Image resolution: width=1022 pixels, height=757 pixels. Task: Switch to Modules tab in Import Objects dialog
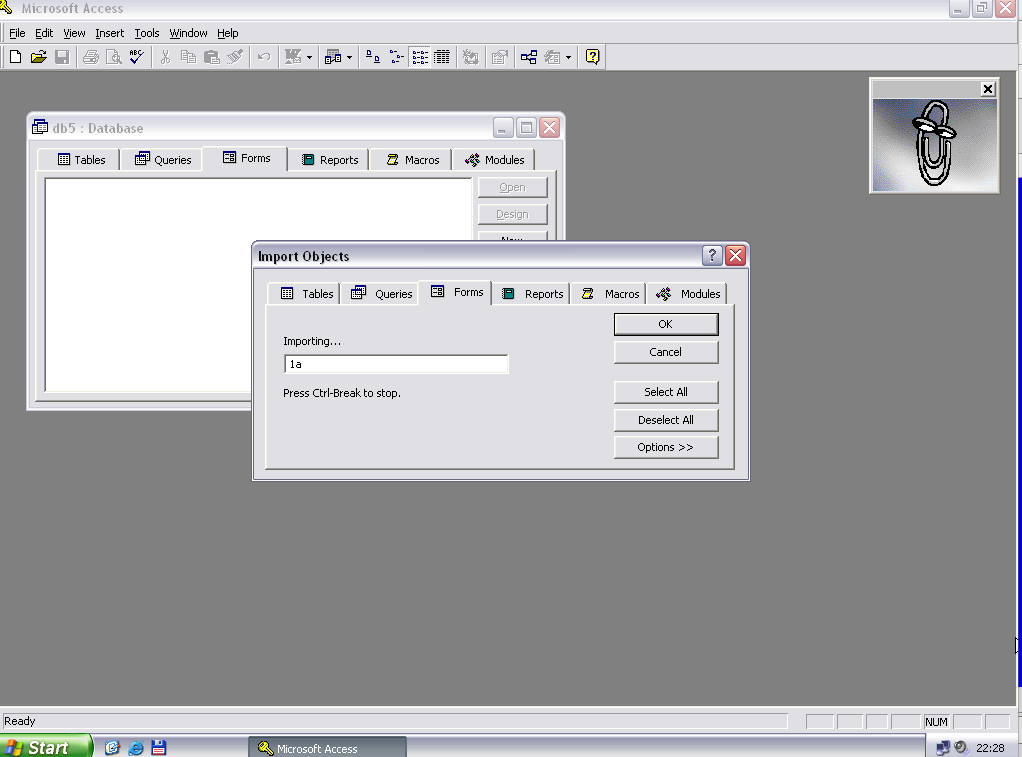pos(687,294)
